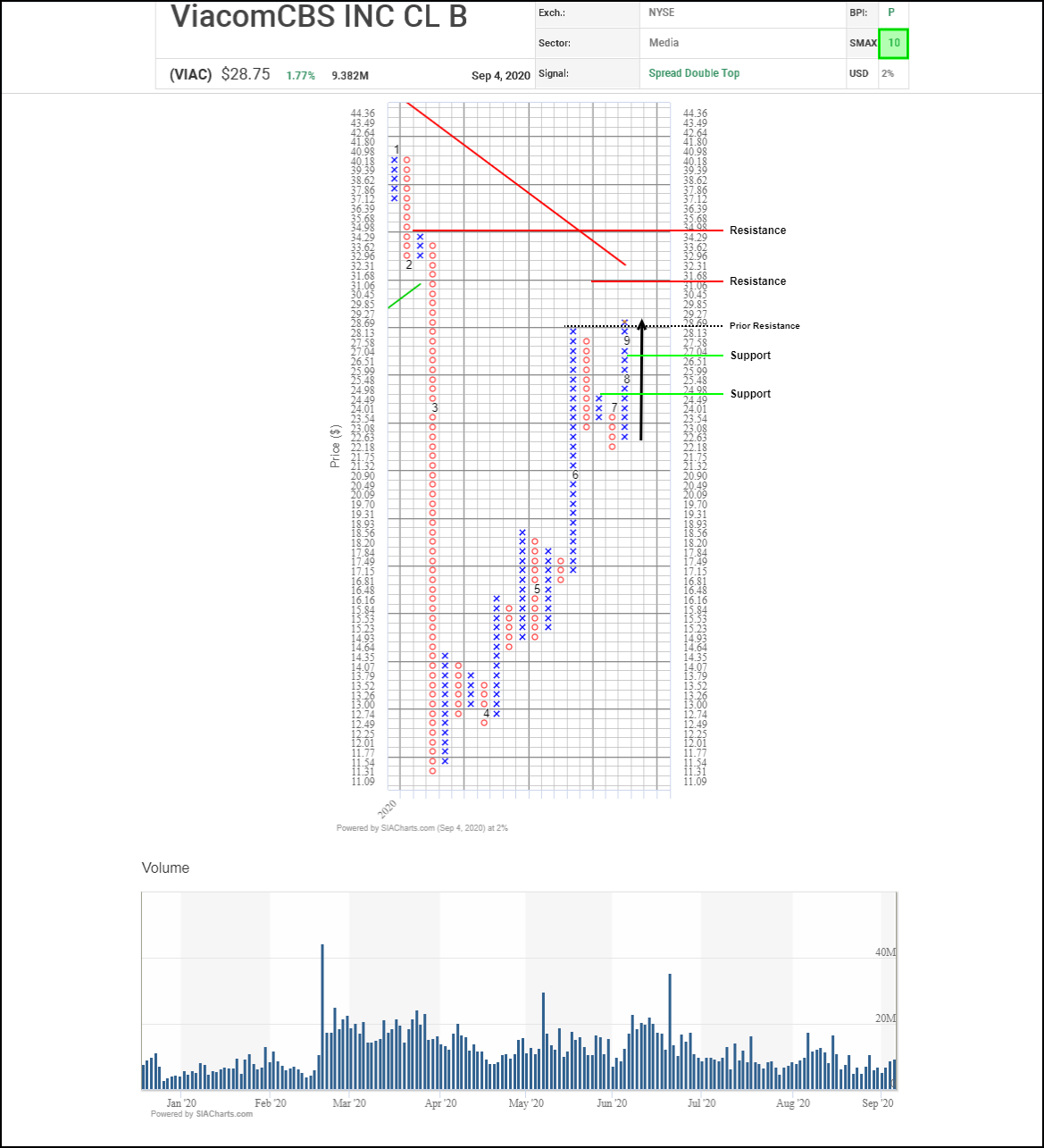Open the NYSE exchange value
The width and height of the screenshot is (1044, 1148).
662,13
